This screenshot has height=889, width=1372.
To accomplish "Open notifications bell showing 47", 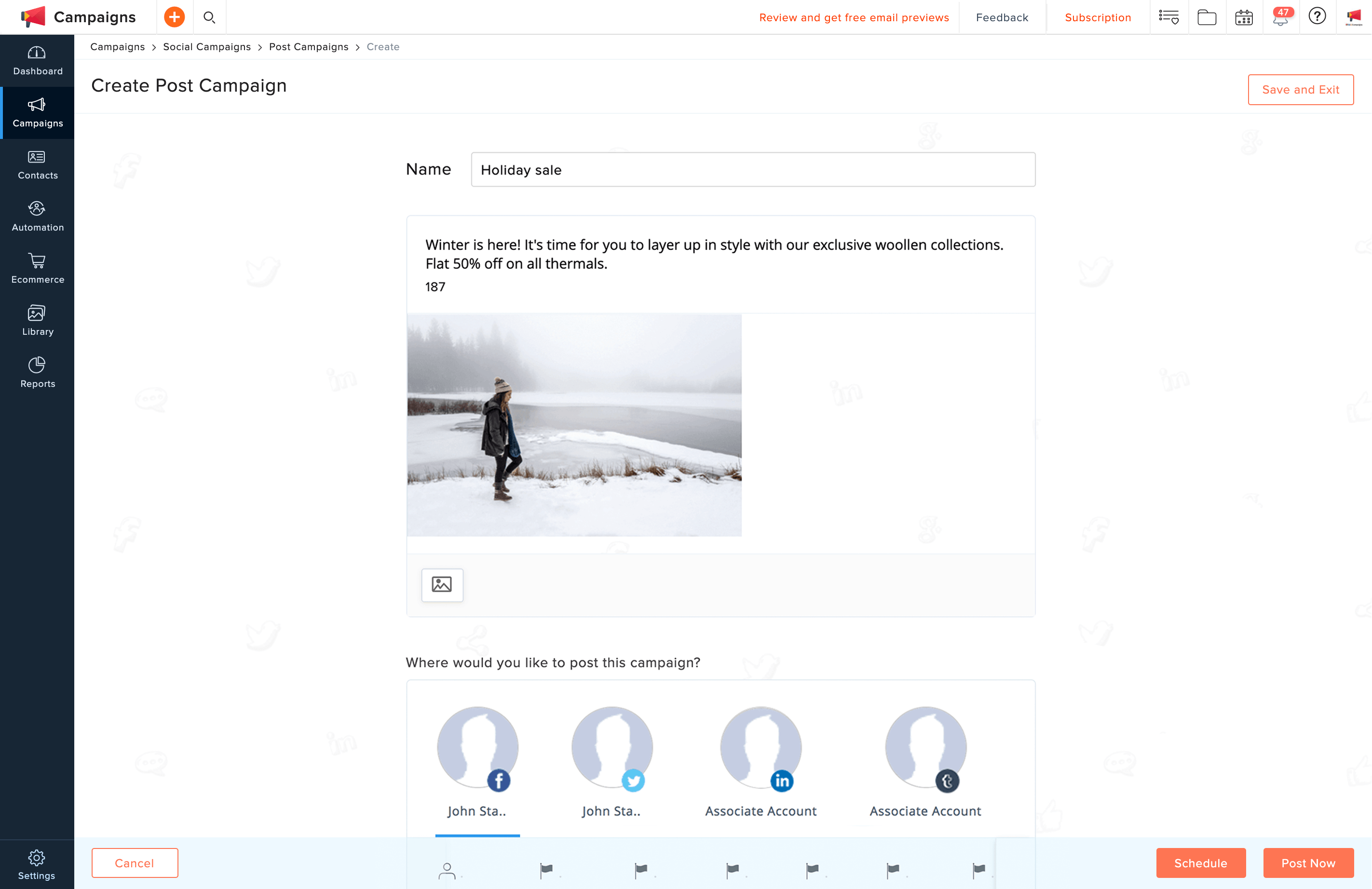I will click(1282, 17).
